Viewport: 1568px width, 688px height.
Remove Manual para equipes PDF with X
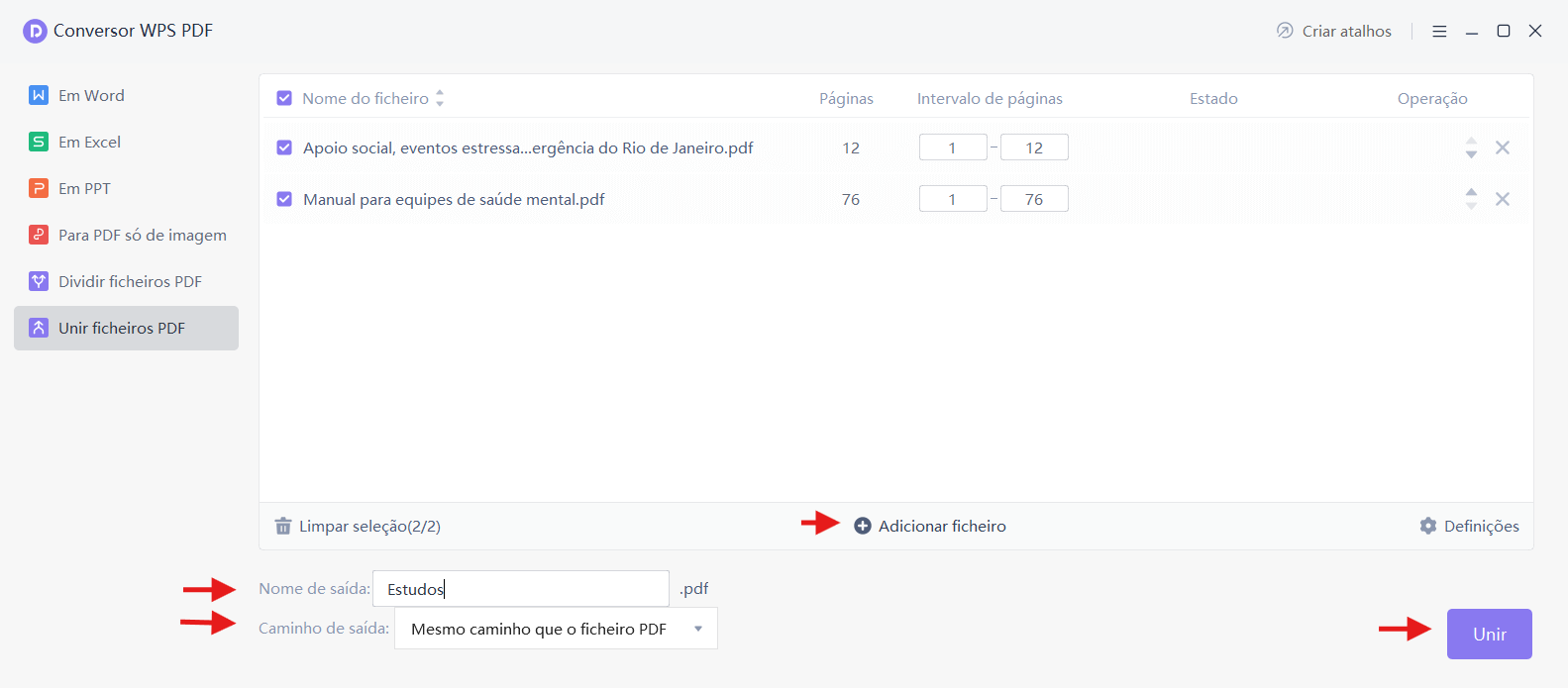coord(1503,198)
